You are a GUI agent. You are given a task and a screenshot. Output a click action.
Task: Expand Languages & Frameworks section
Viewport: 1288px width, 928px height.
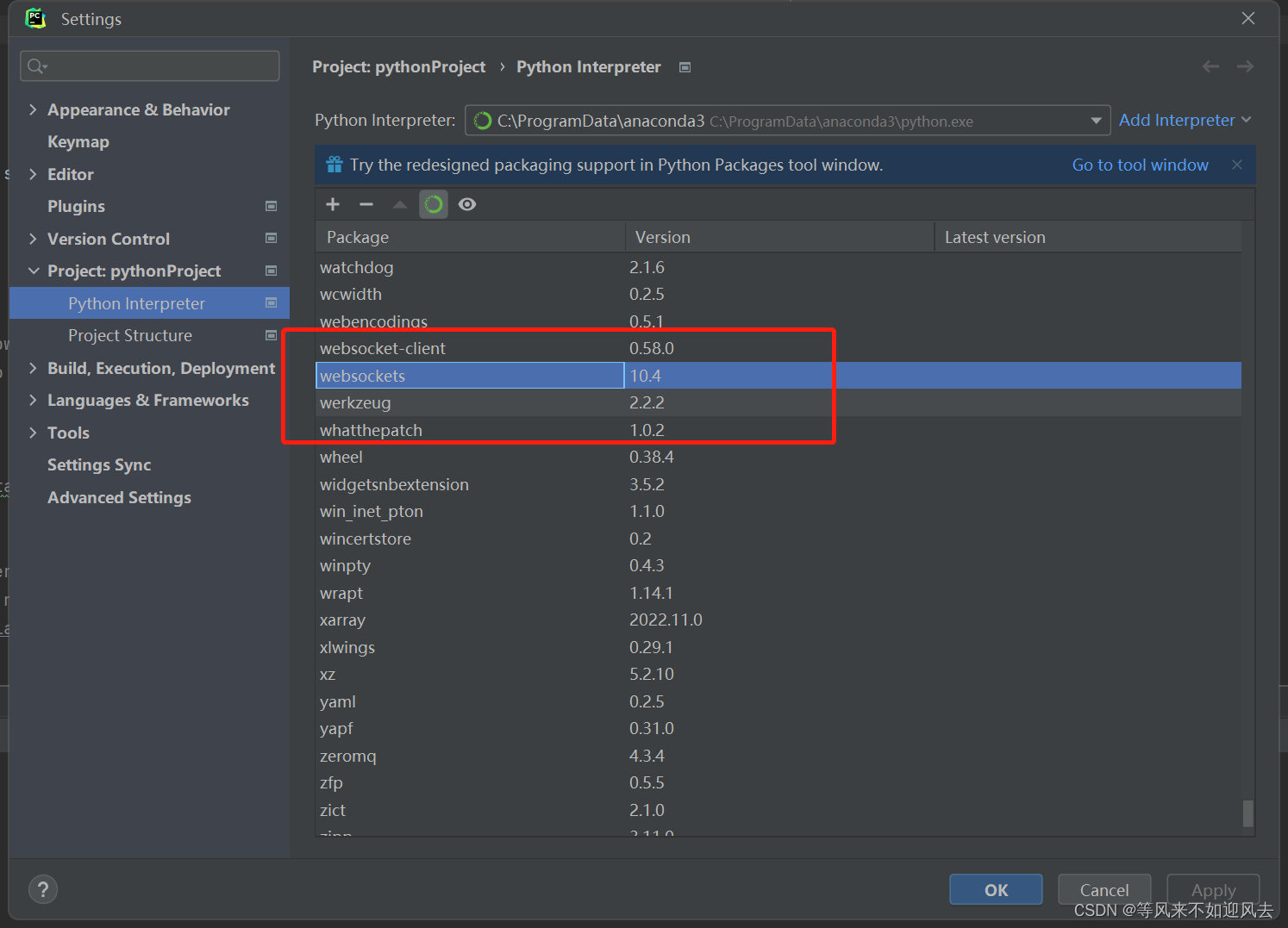click(33, 400)
